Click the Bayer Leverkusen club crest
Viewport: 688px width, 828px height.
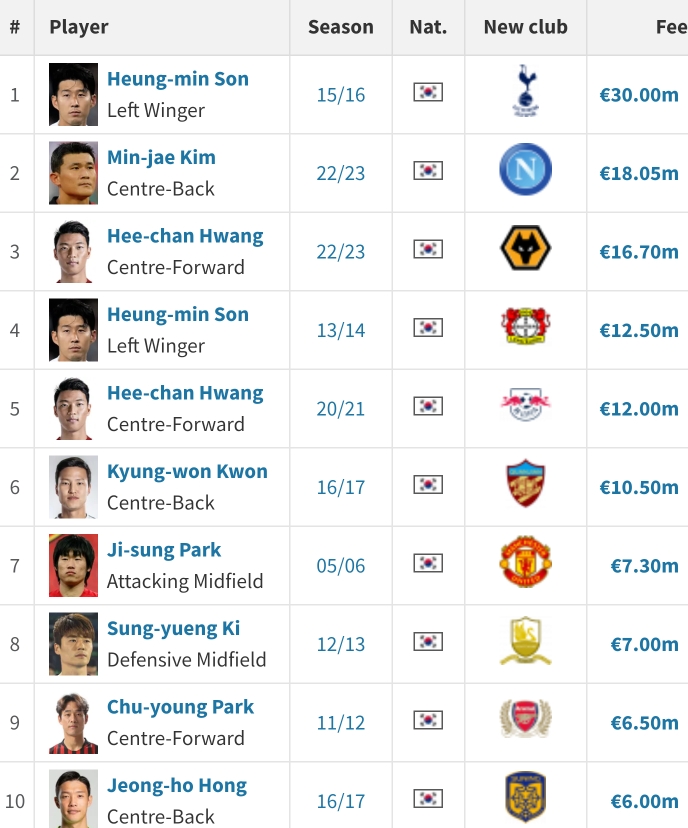525,326
